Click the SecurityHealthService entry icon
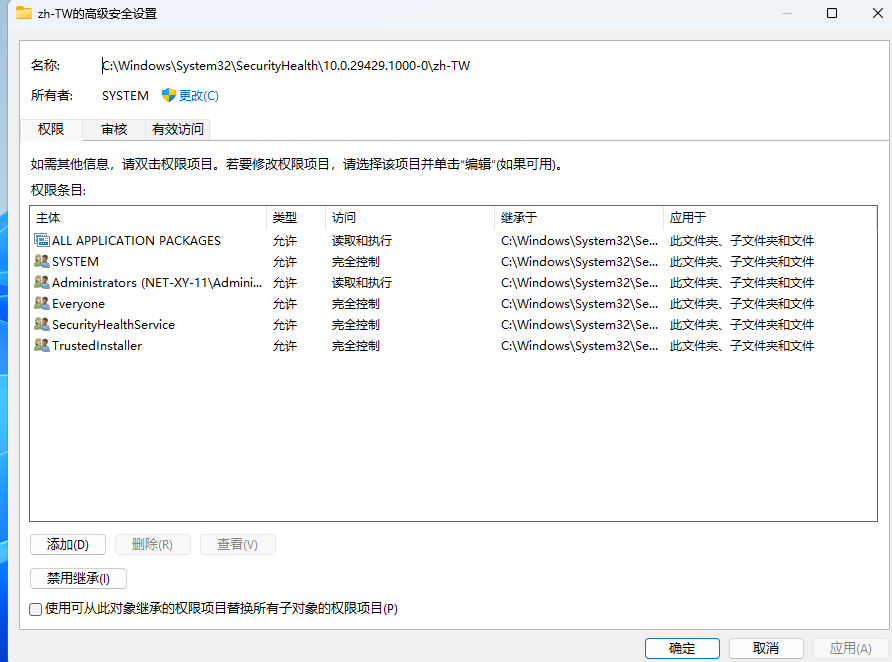Screen dimensions: 892x662 click(42, 324)
